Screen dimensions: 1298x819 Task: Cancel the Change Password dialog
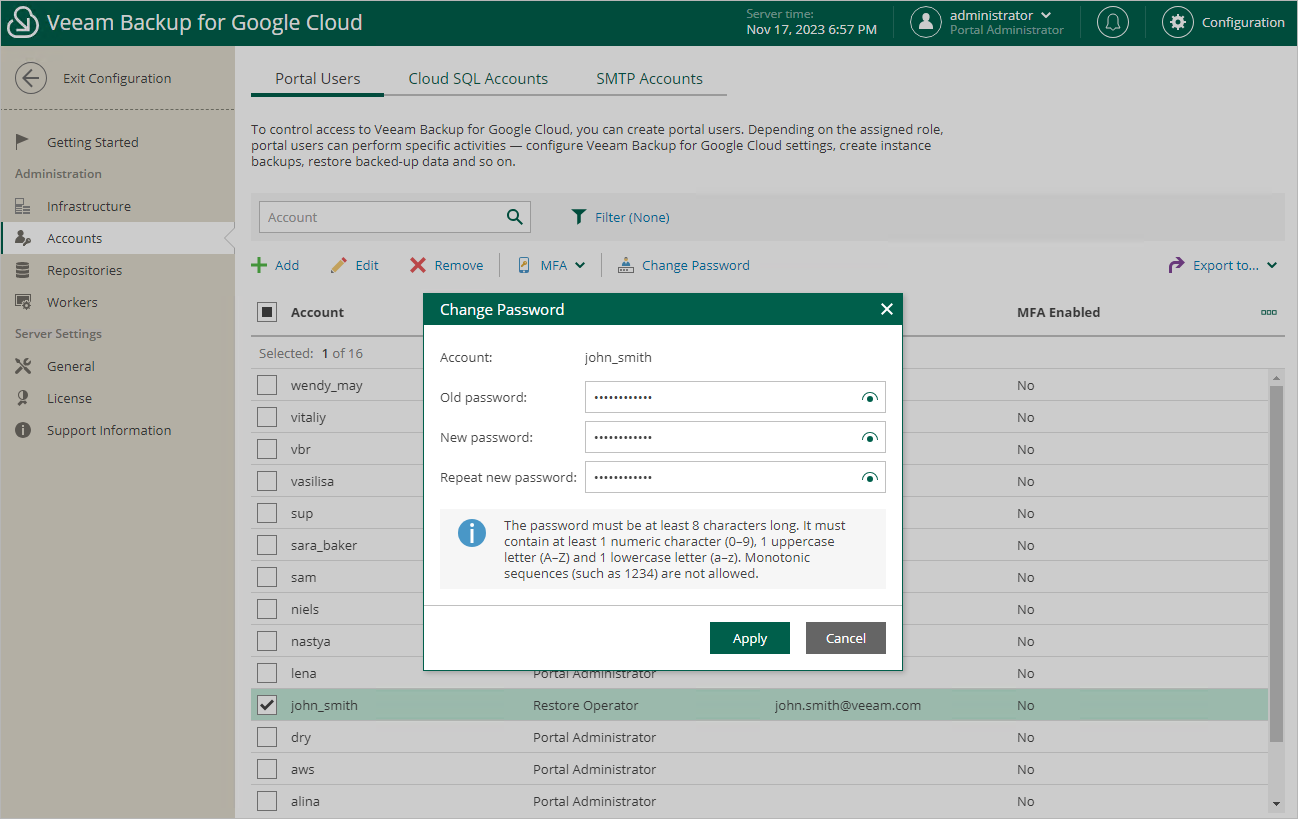pyautogui.click(x=845, y=638)
